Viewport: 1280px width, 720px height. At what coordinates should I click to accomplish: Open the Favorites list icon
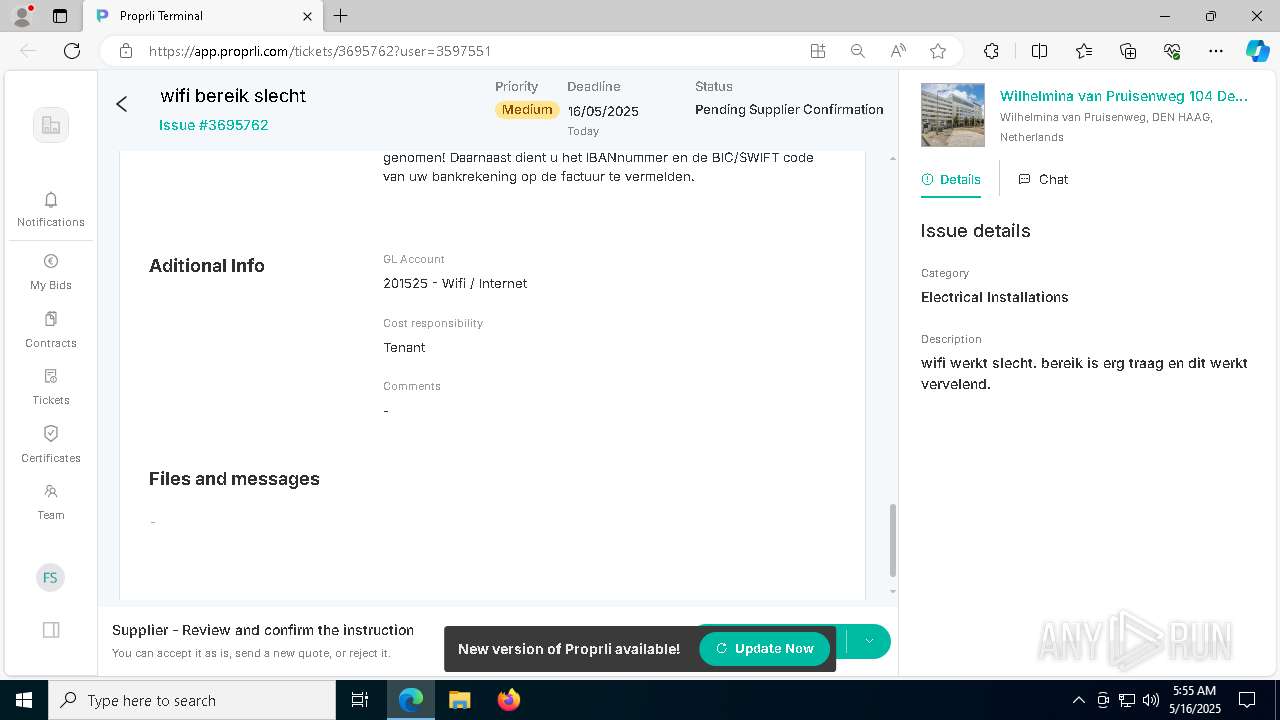[1084, 51]
